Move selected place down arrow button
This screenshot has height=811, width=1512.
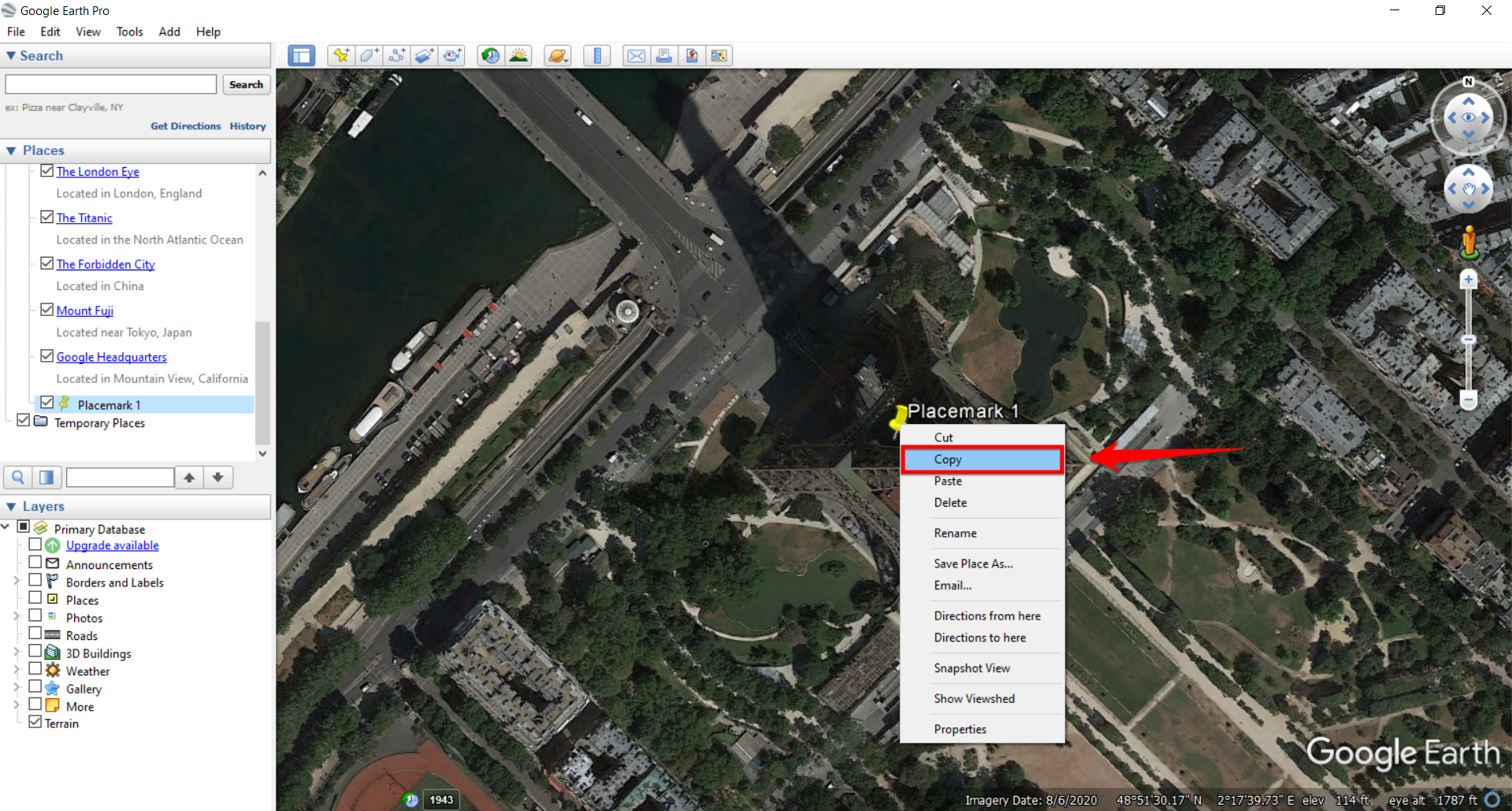pyautogui.click(x=218, y=477)
